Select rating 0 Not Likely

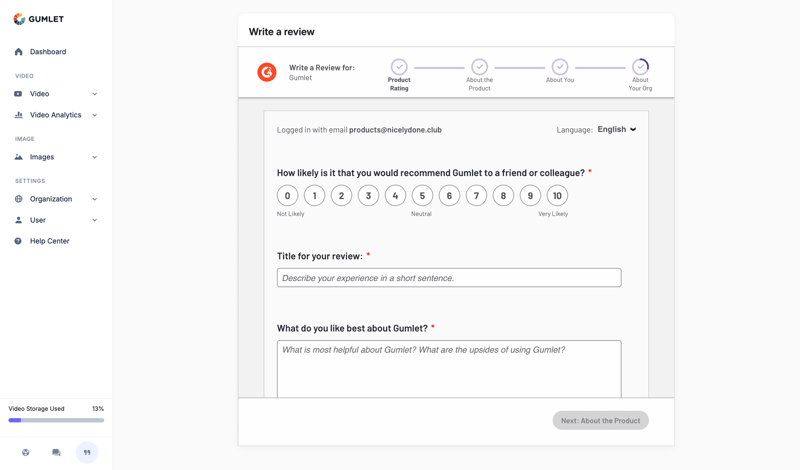click(x=287, y=195)
